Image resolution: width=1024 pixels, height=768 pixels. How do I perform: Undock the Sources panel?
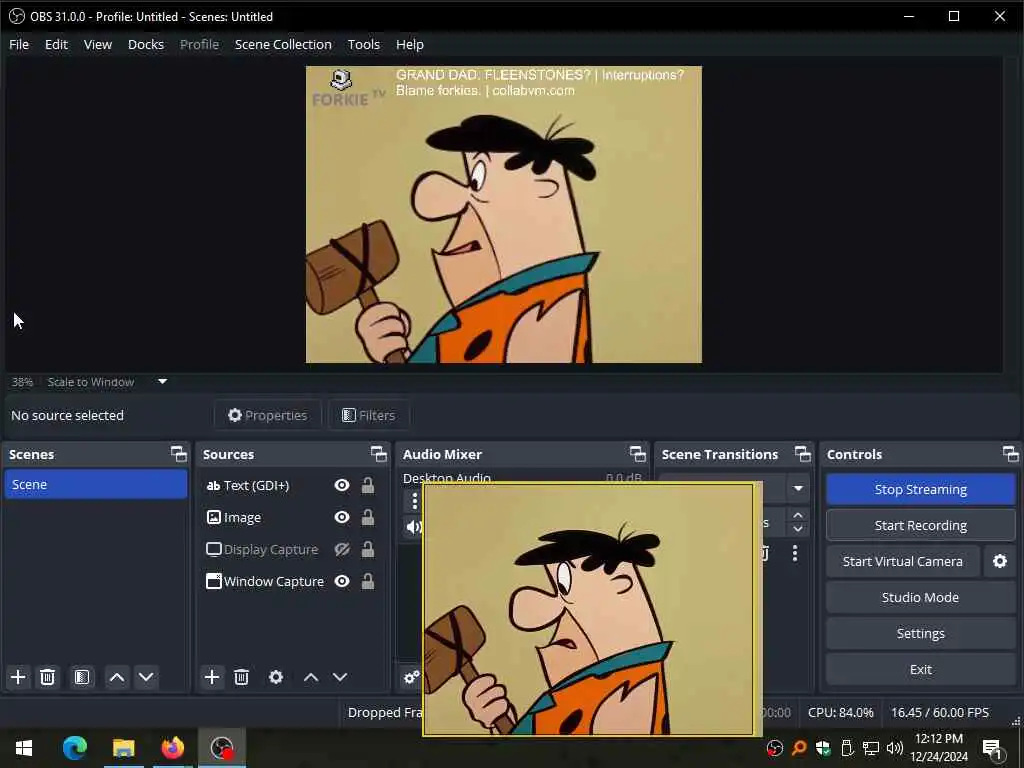coord(379,454)
